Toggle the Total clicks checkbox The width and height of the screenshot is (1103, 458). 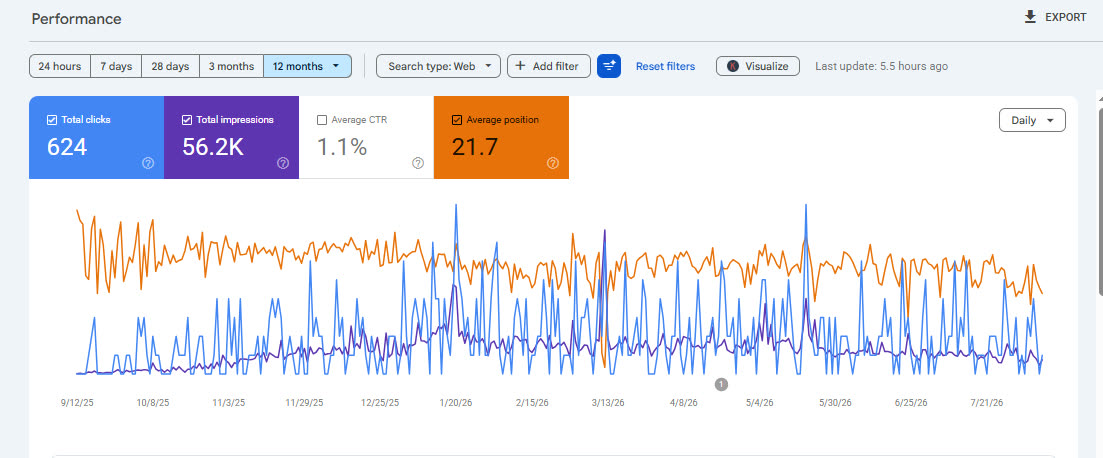tap(52, 120)
